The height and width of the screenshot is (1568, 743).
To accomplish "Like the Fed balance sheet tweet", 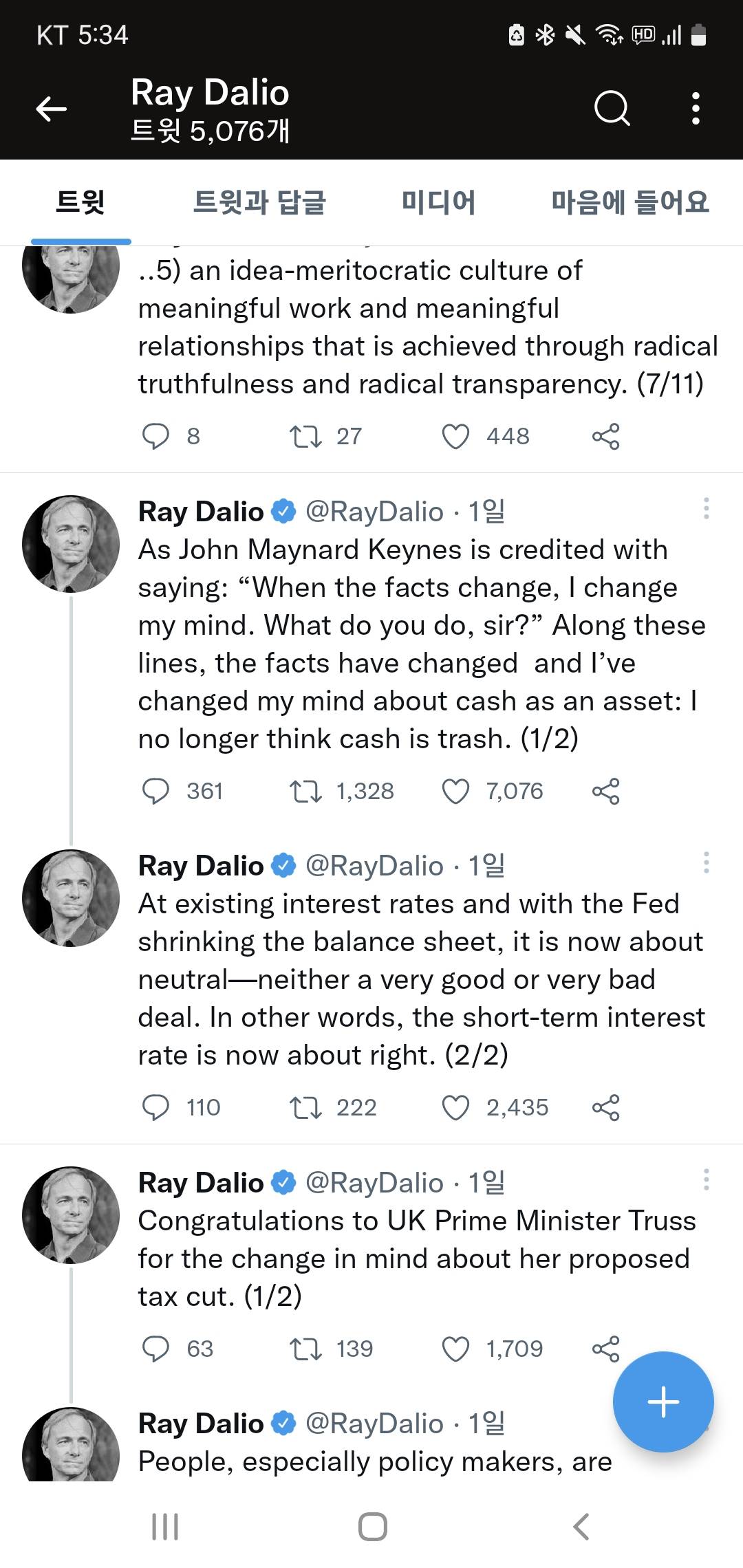I will 455,1108.
